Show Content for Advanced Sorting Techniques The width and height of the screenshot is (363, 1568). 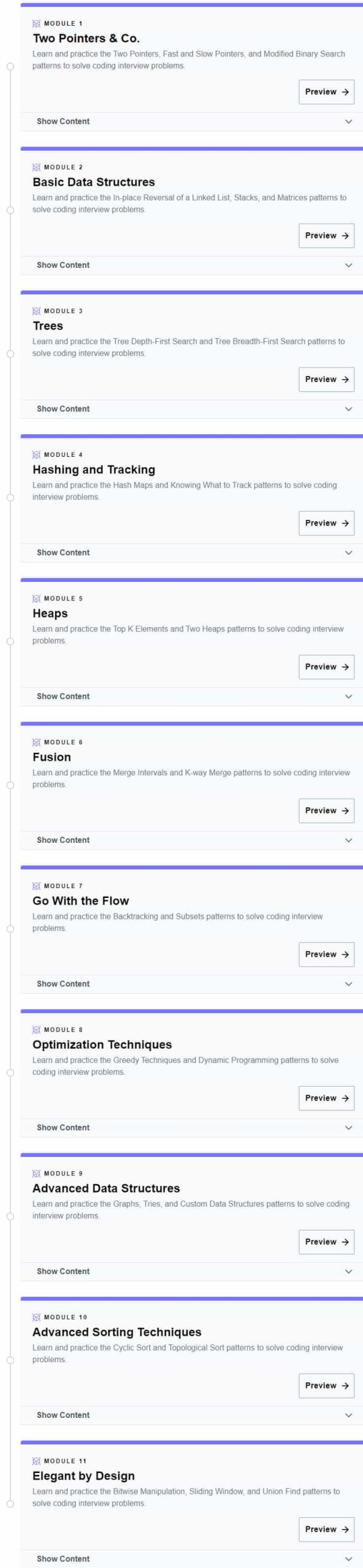63,1415
